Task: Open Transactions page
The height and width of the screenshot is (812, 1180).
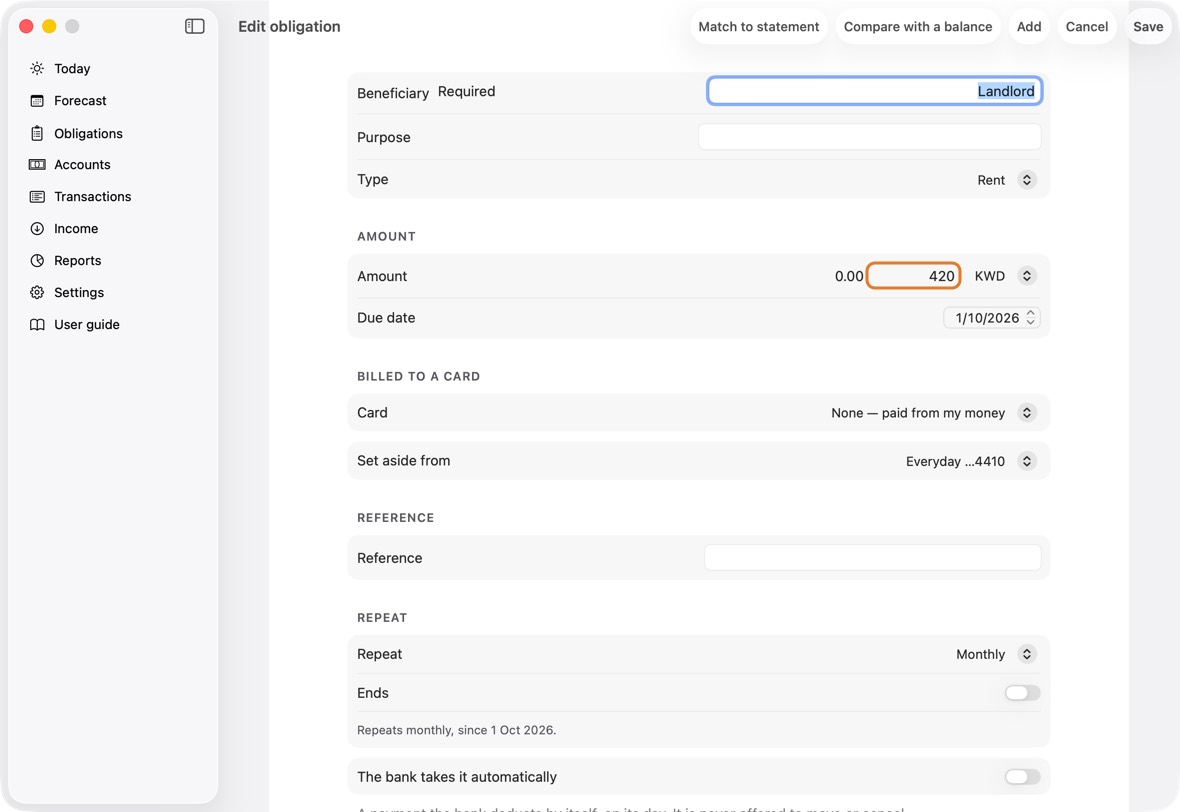Action: (93, 196)
